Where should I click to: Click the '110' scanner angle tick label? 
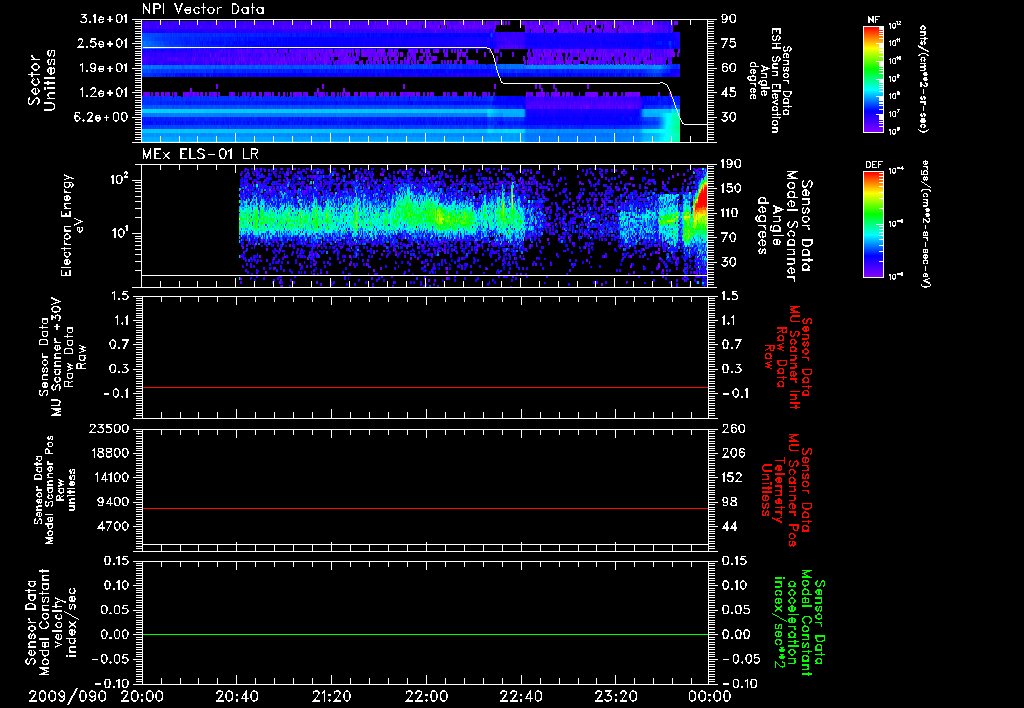[732, 213]
